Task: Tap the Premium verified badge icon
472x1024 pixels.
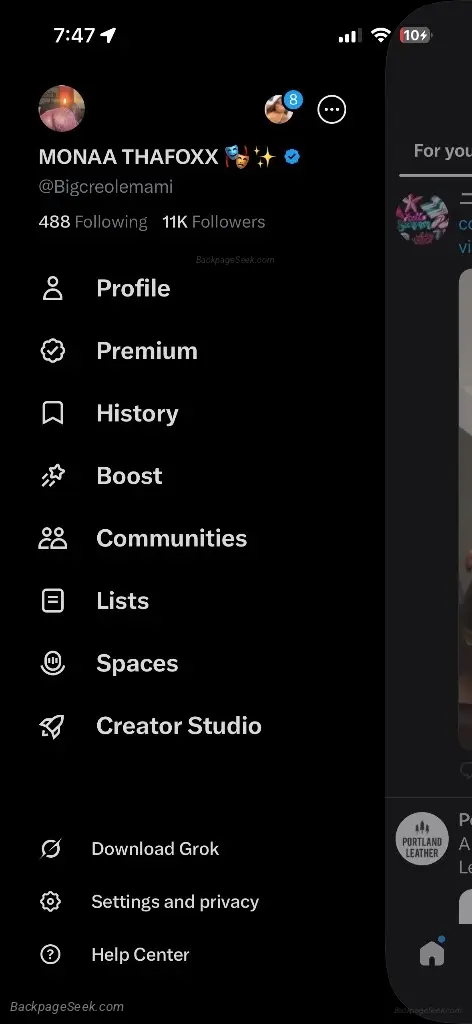Action: click(x=52, y=351)
